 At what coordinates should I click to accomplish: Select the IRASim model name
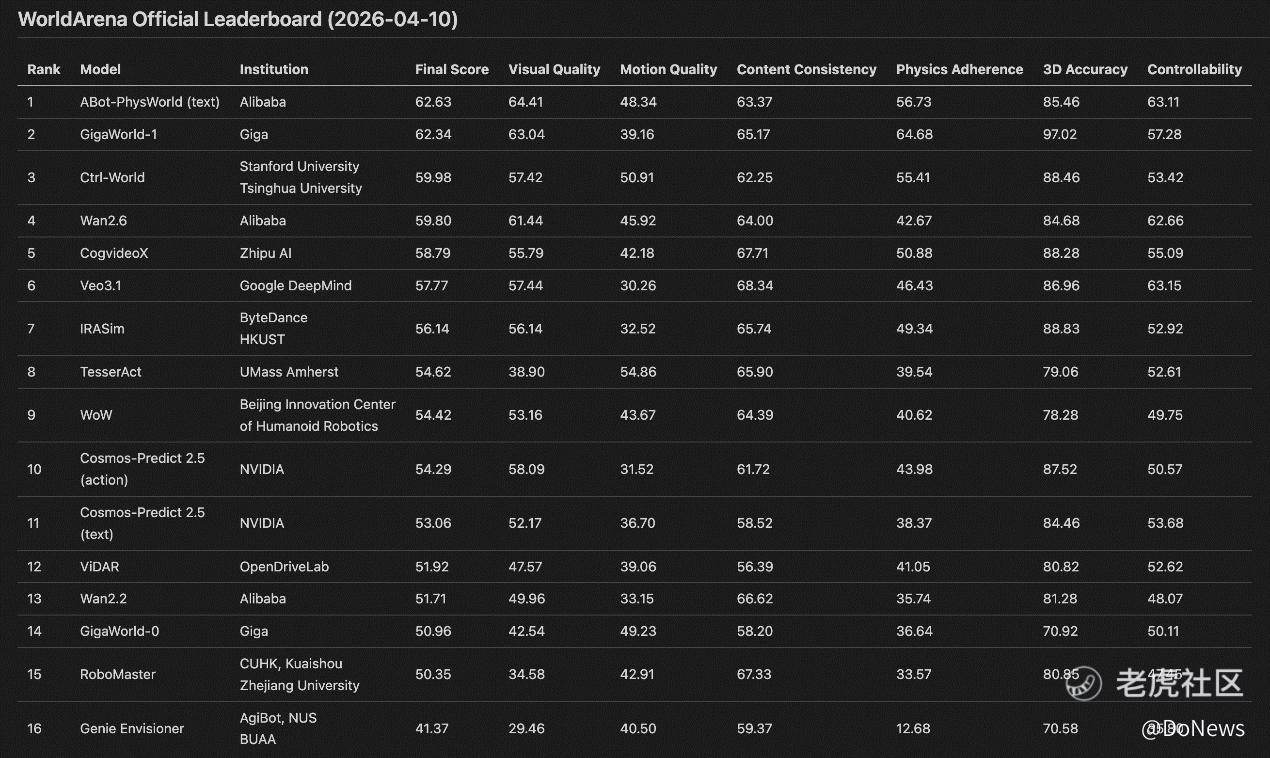point(102,328)
